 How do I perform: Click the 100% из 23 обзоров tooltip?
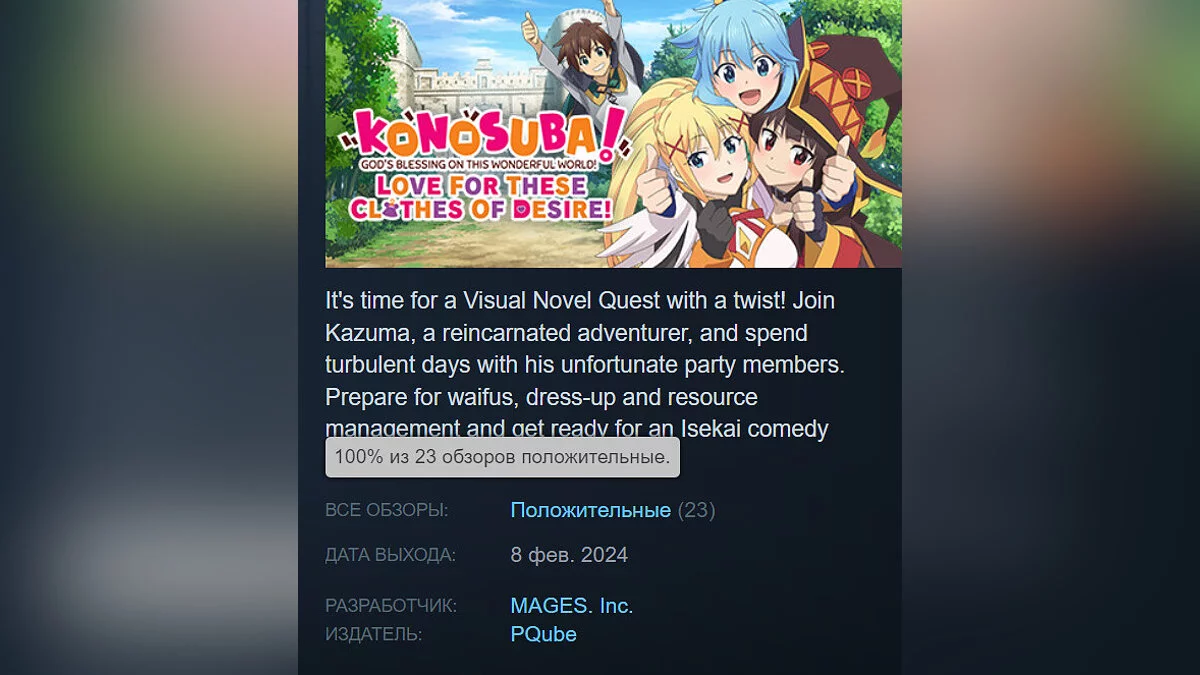click(x=503, y=457)
